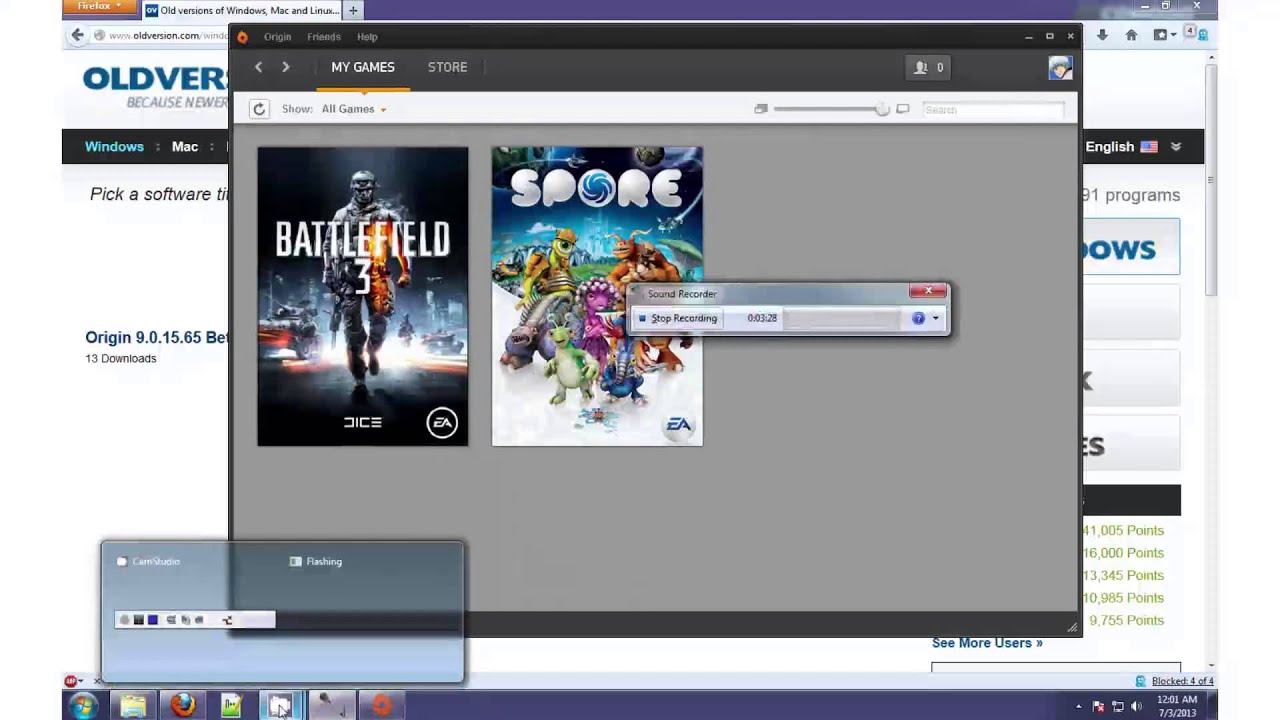Open the Origin menu
The height and width of the screenshot is (720, 1280).
click(277, 37)
